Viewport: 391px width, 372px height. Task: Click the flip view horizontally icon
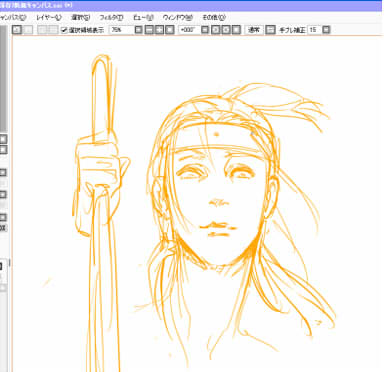pyautogui.click(x=271, y=30)
